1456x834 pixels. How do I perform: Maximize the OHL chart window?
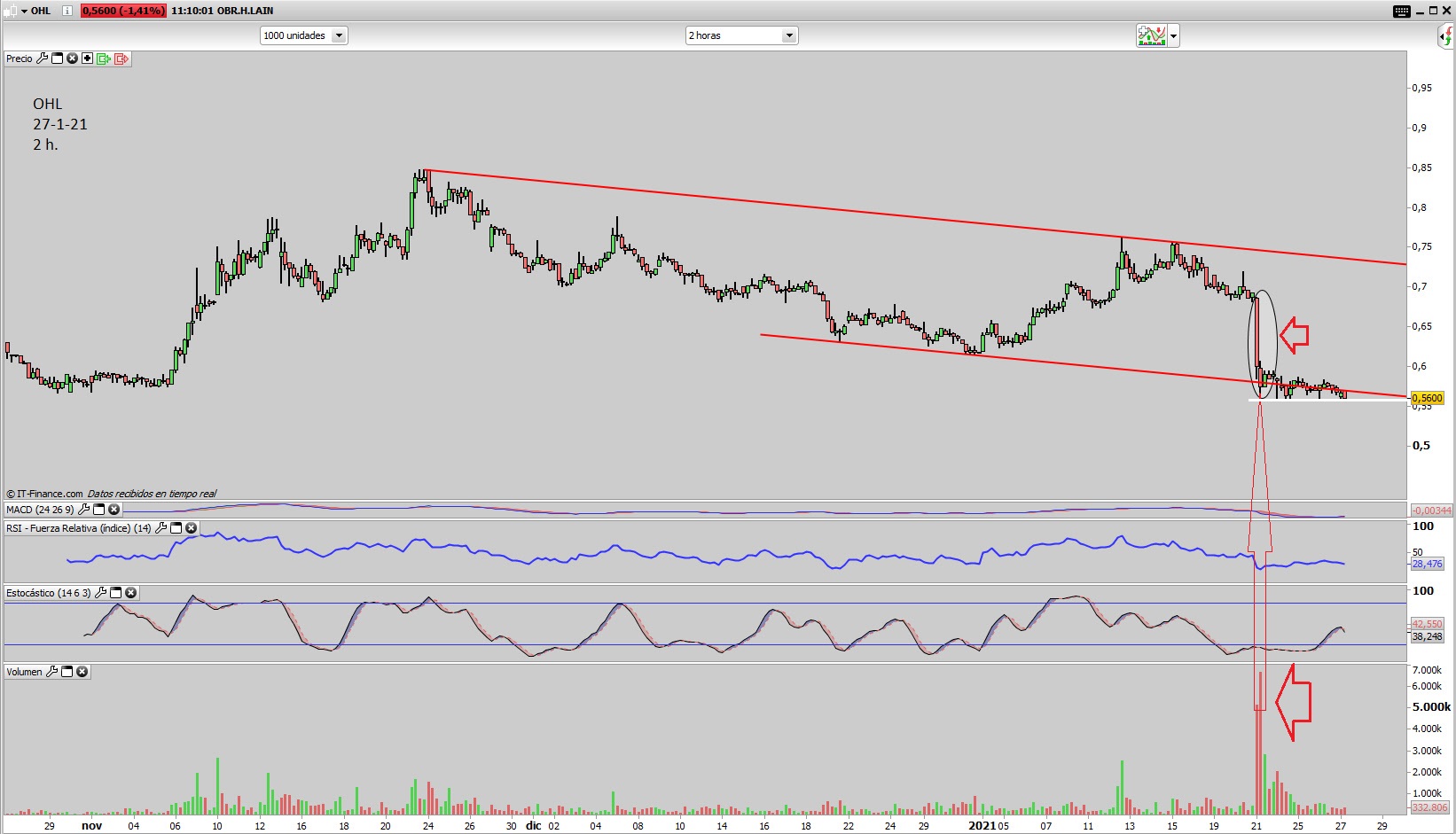pyautogui.click(x=1433, y=11)
